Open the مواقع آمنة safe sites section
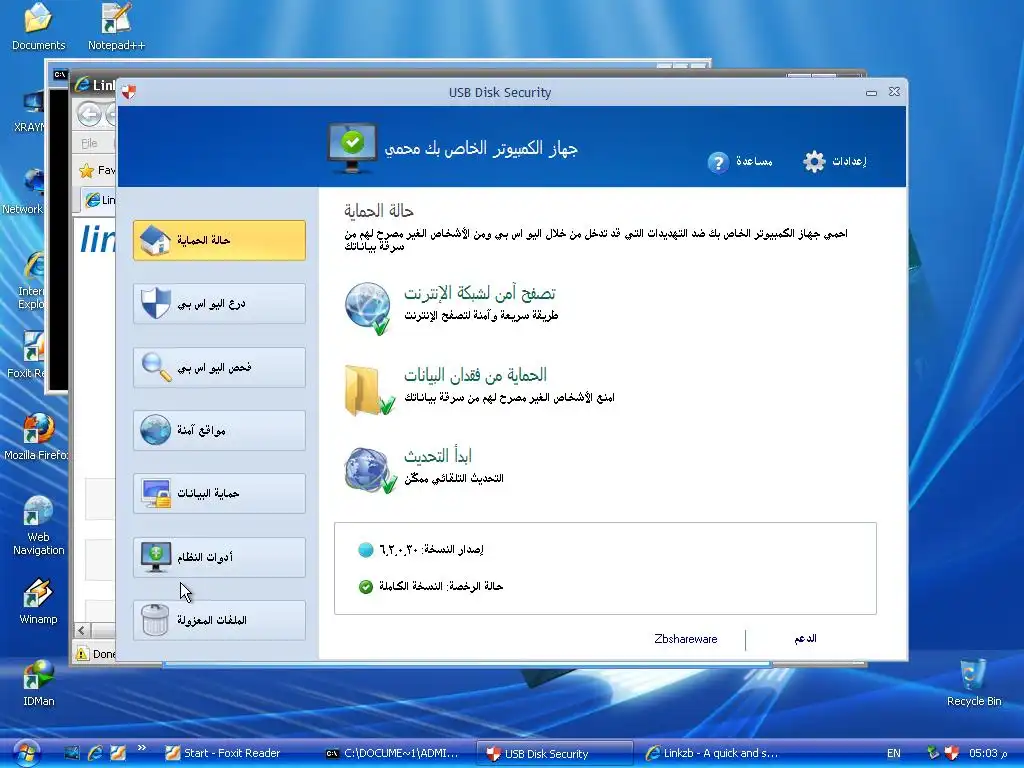The image size is (1024, 768). point(219,430)
